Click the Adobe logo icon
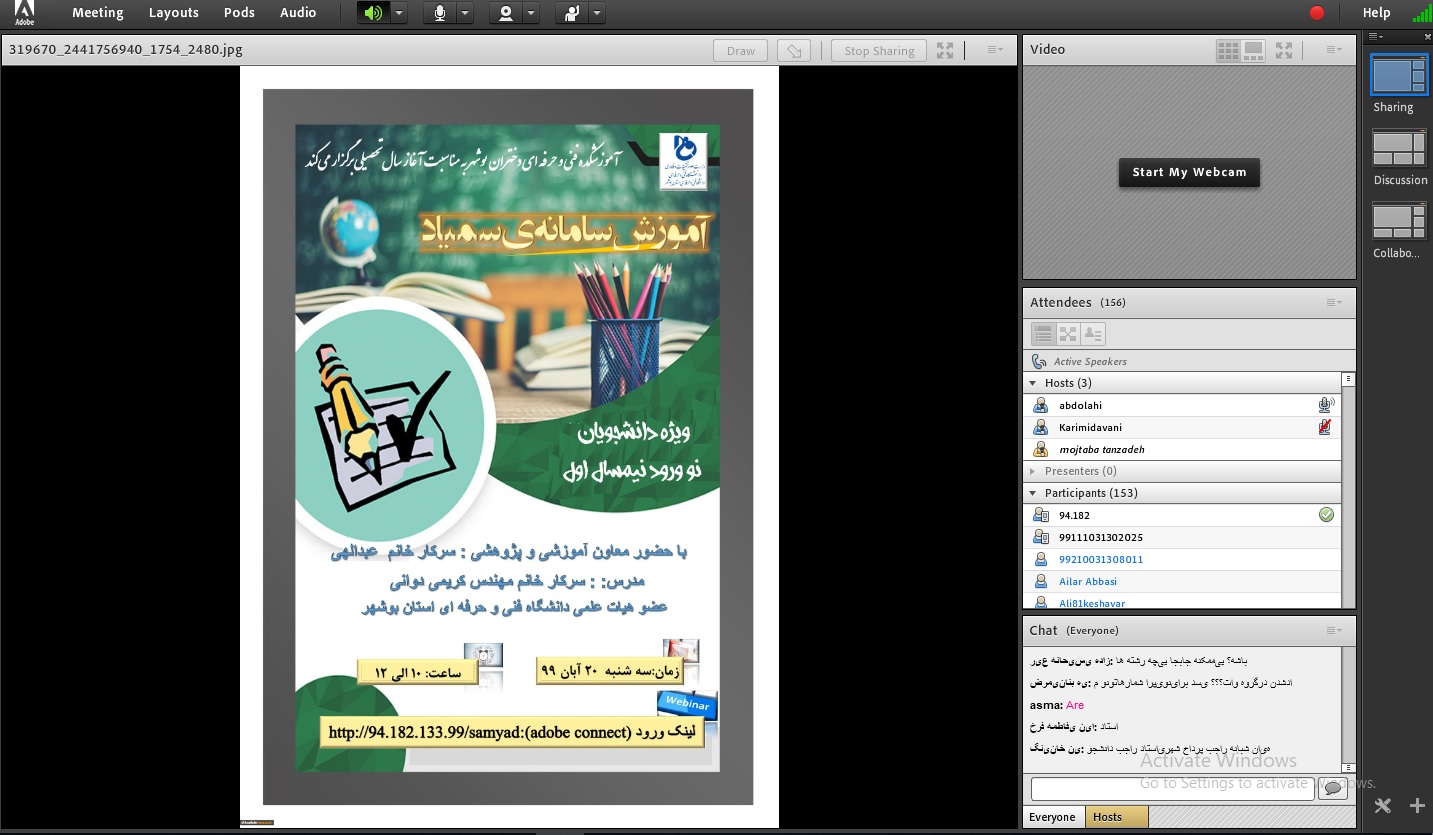The height and width of the screenshot is (835, 1433). [x=24, y=12]
